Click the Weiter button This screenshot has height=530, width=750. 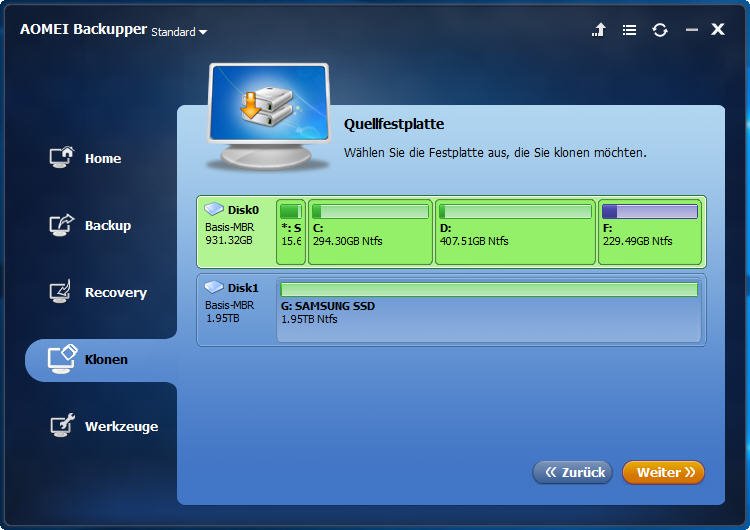tap(663, 473)
